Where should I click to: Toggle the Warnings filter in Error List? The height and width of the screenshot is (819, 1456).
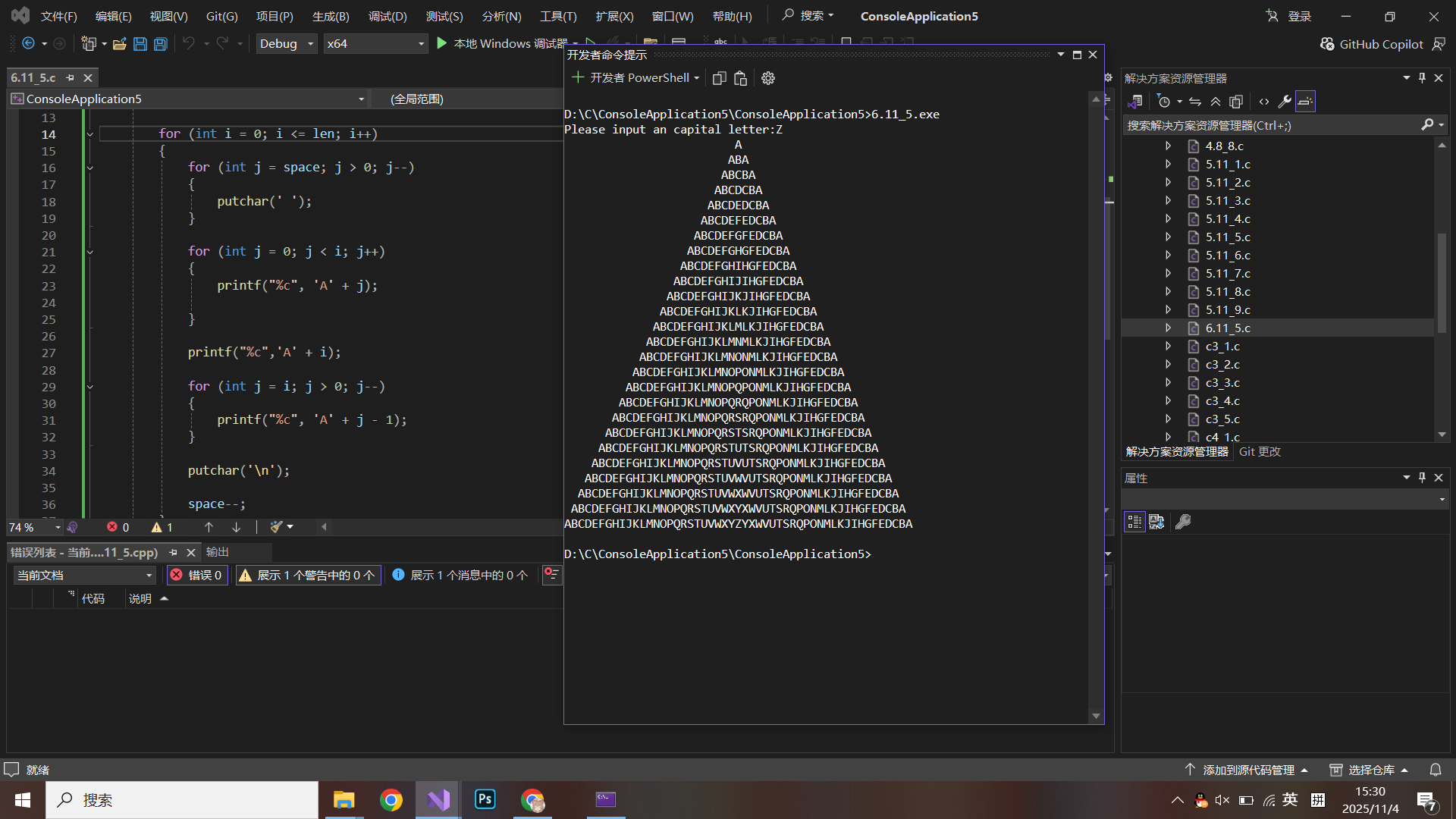[308, 576]
